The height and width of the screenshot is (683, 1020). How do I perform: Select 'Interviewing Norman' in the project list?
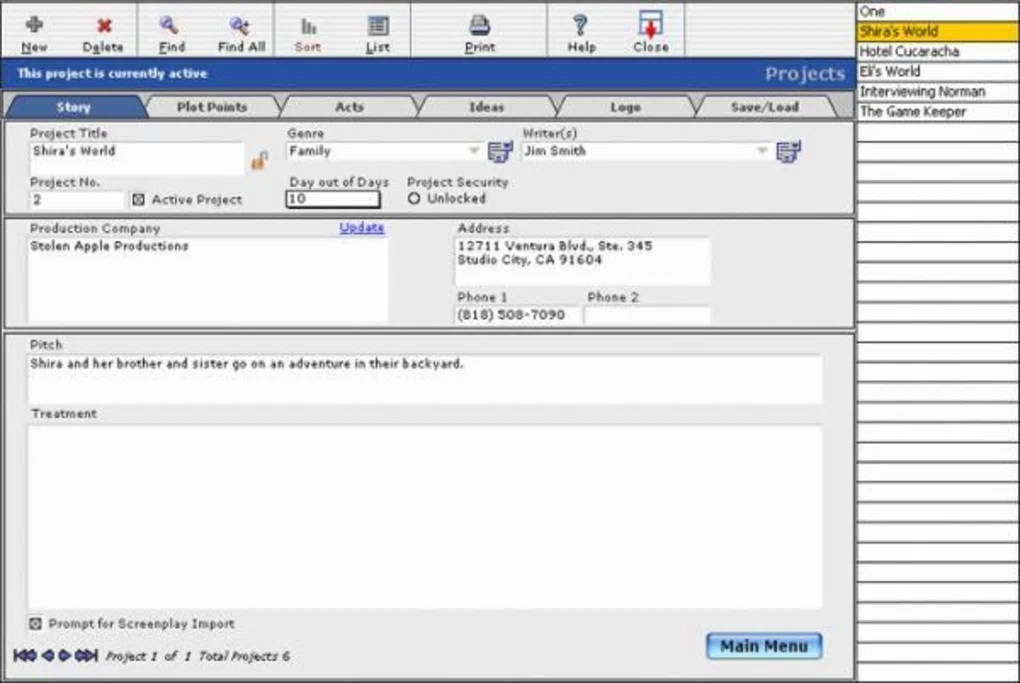point(938,92)
